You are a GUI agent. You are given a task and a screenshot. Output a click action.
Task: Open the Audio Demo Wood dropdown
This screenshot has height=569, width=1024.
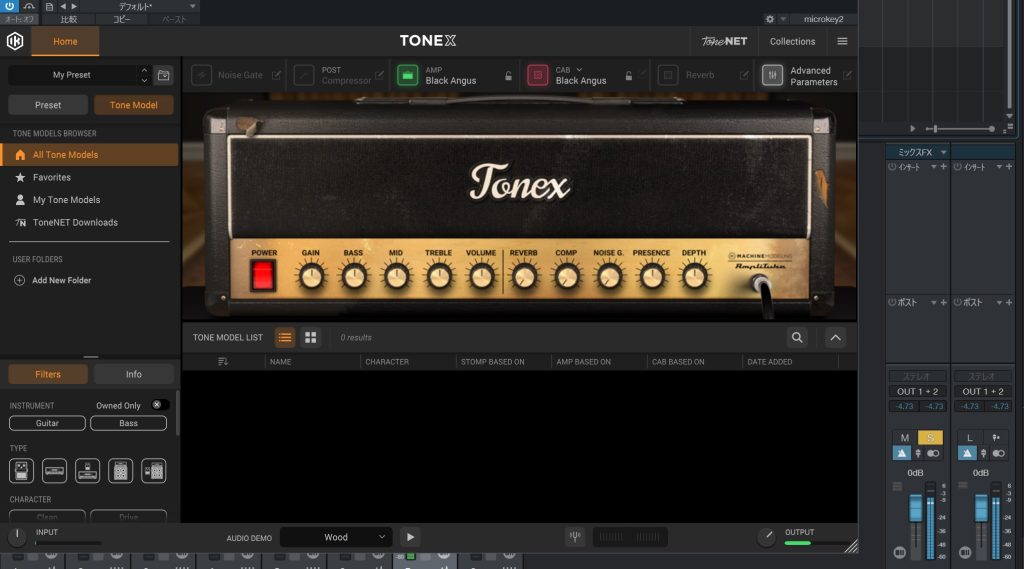click(336, 537)
